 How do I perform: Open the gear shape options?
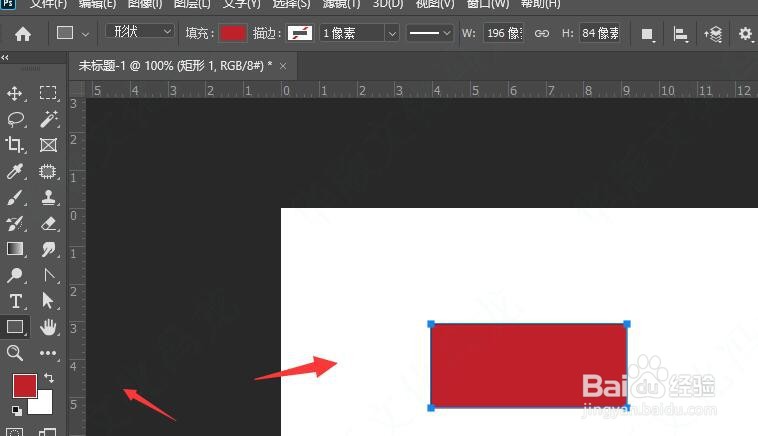745,34
